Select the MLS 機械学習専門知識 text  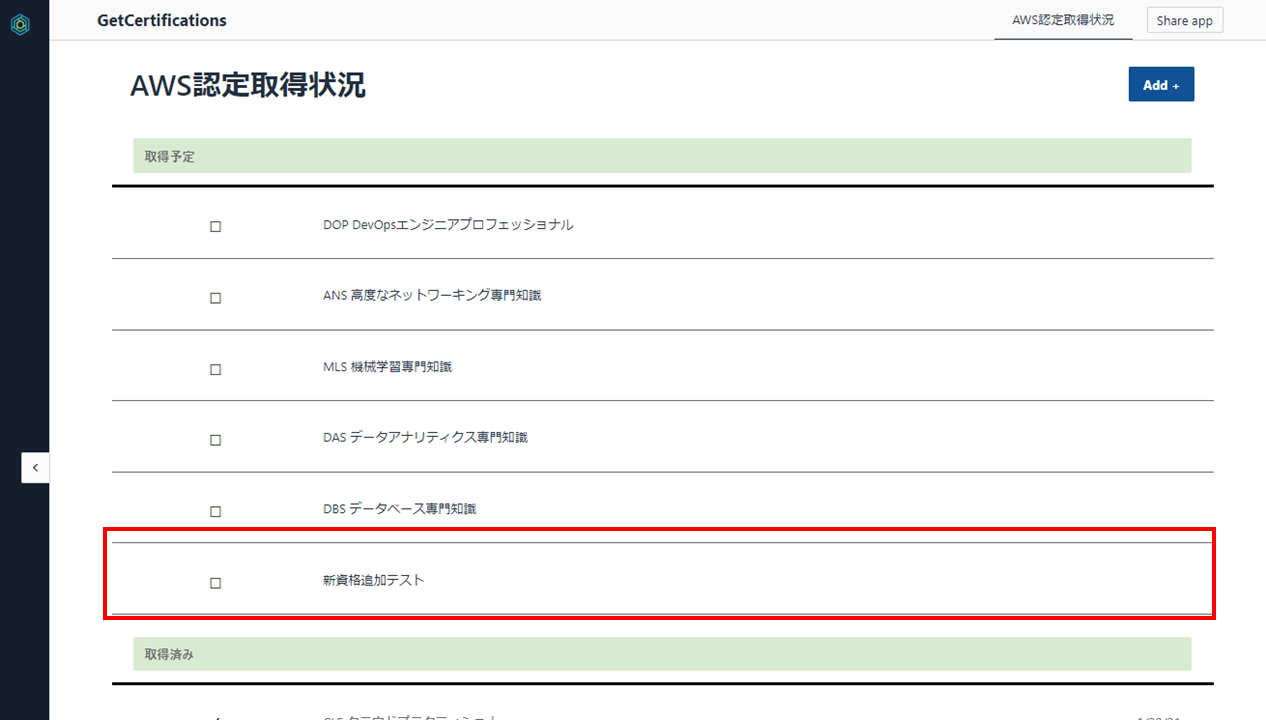387,367
